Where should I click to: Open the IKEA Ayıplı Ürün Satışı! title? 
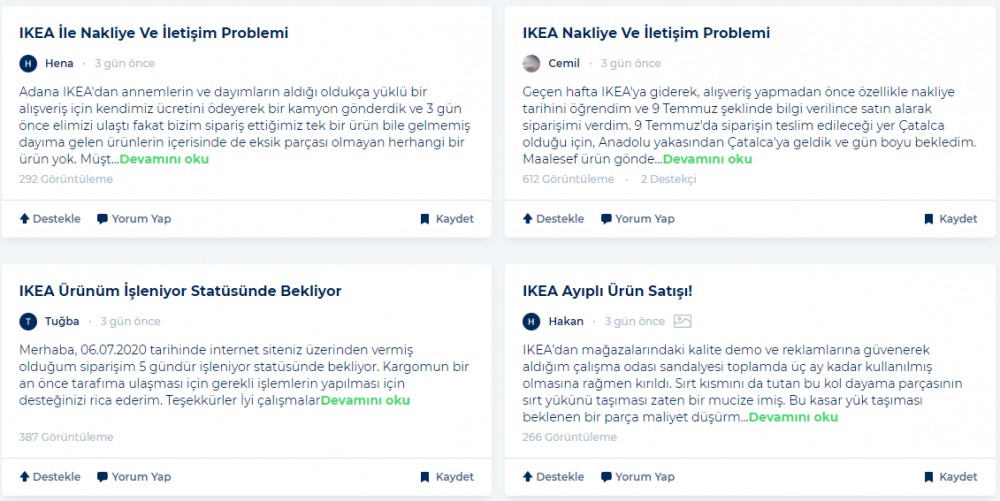(607, 291)
